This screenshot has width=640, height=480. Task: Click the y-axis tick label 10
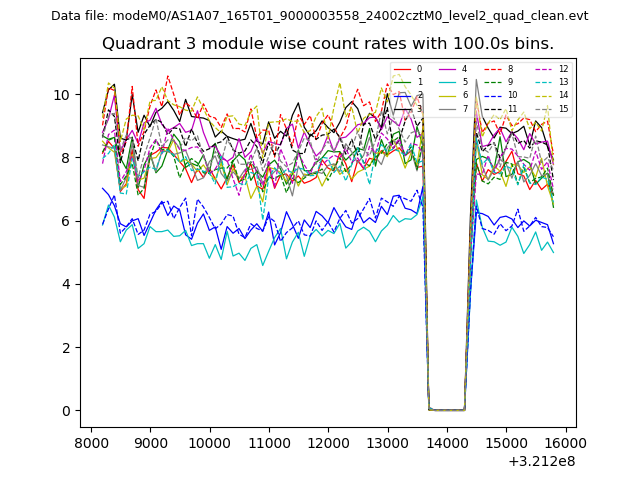pos(62,95)
